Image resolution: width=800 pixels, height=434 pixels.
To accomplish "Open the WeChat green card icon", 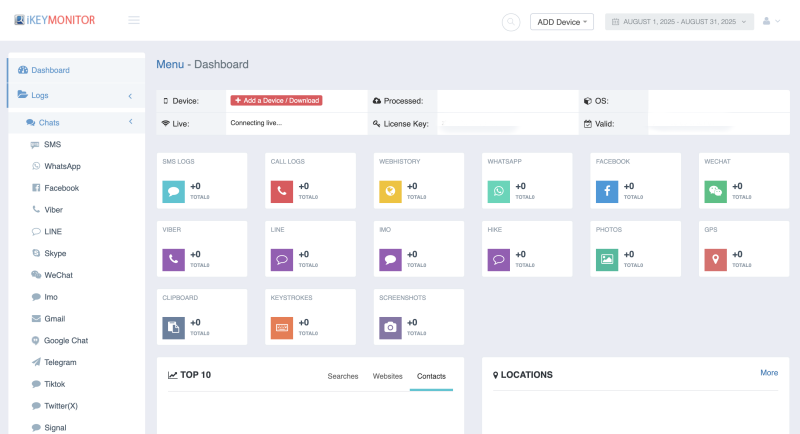I will tap(715, 192).
